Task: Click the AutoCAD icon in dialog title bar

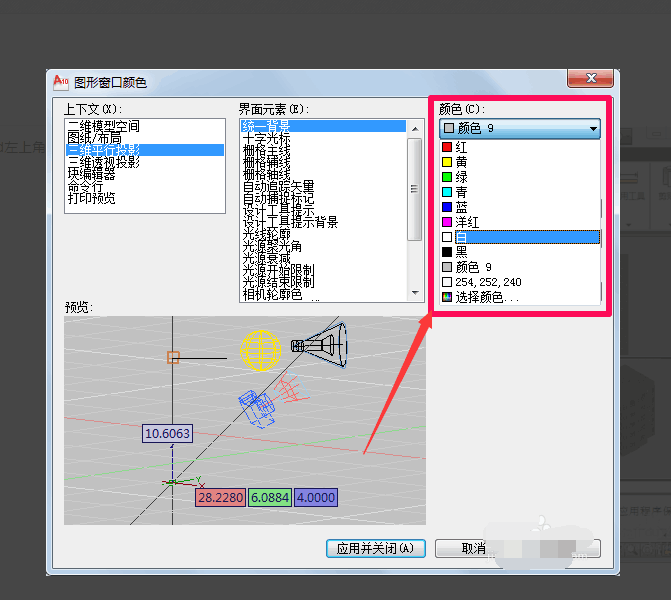Action: 60,82
